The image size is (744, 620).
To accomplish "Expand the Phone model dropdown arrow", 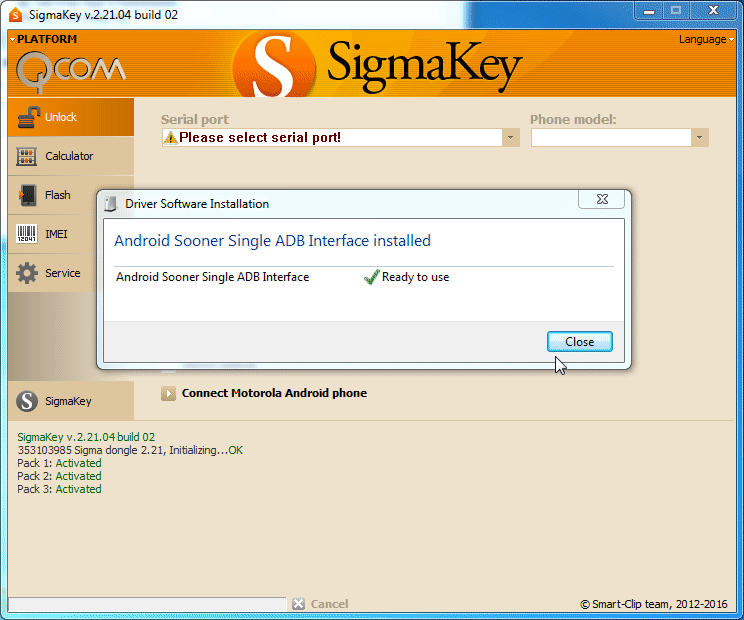I will (x=699, y=138).
